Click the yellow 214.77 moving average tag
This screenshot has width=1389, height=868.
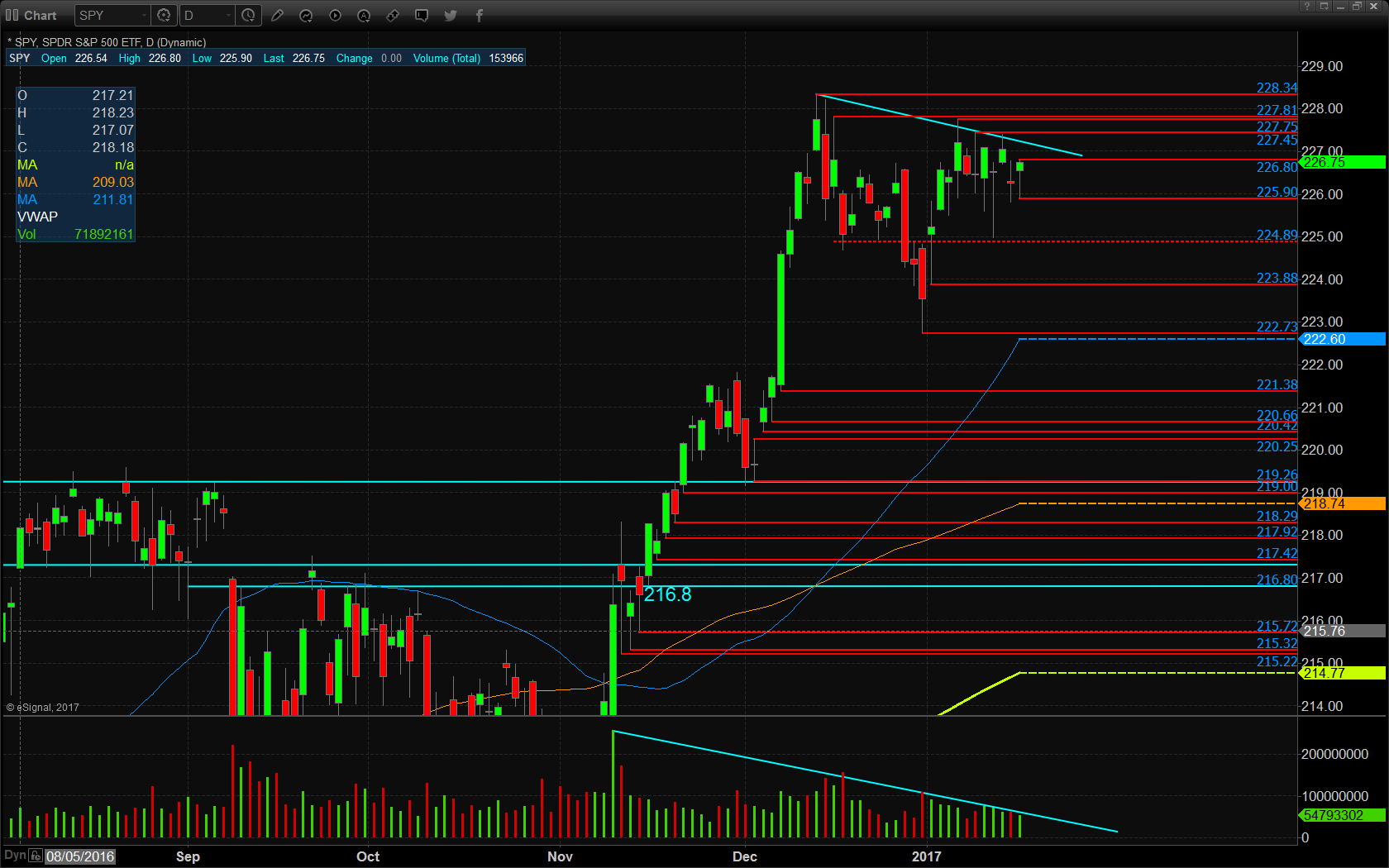[1343, 673]
